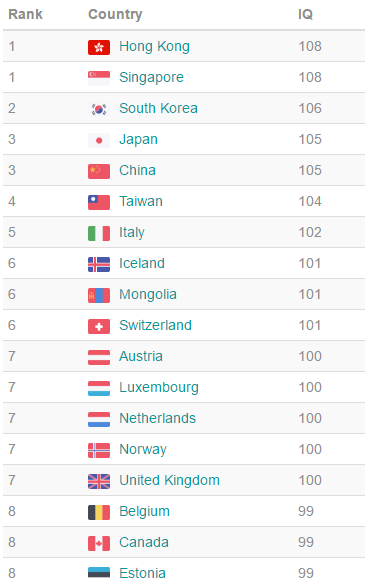This screenshot has height=579, width=365.
Task: Click the Italy flag icon
Action: [x=99, y=233]
